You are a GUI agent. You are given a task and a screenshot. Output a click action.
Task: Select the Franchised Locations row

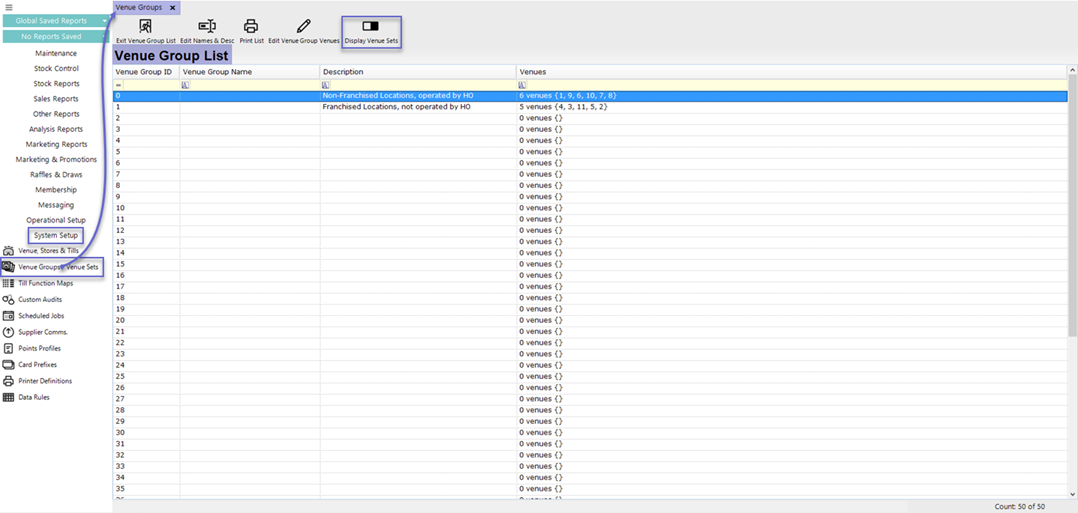tap(396, 107)
